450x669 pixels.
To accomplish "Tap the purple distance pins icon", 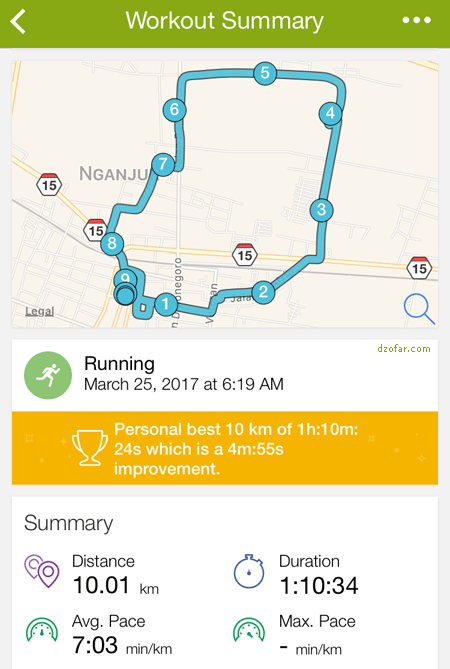I will tap(42, 572).
